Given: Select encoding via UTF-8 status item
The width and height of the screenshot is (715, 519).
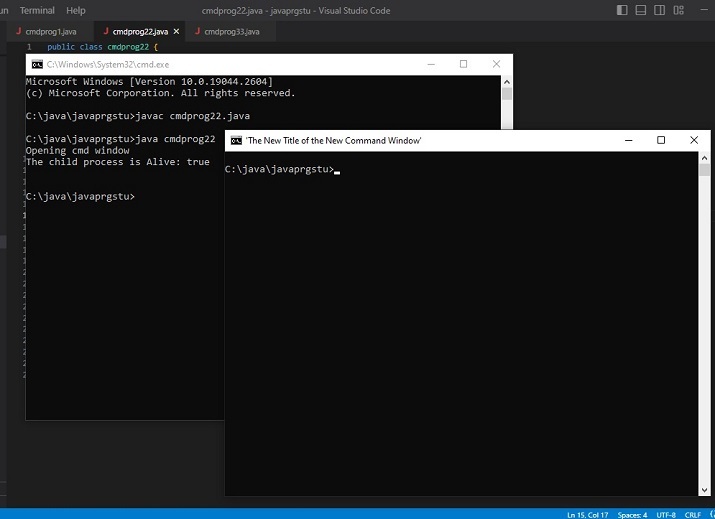Looking at the screenshot, I should (x=666, y=515).
